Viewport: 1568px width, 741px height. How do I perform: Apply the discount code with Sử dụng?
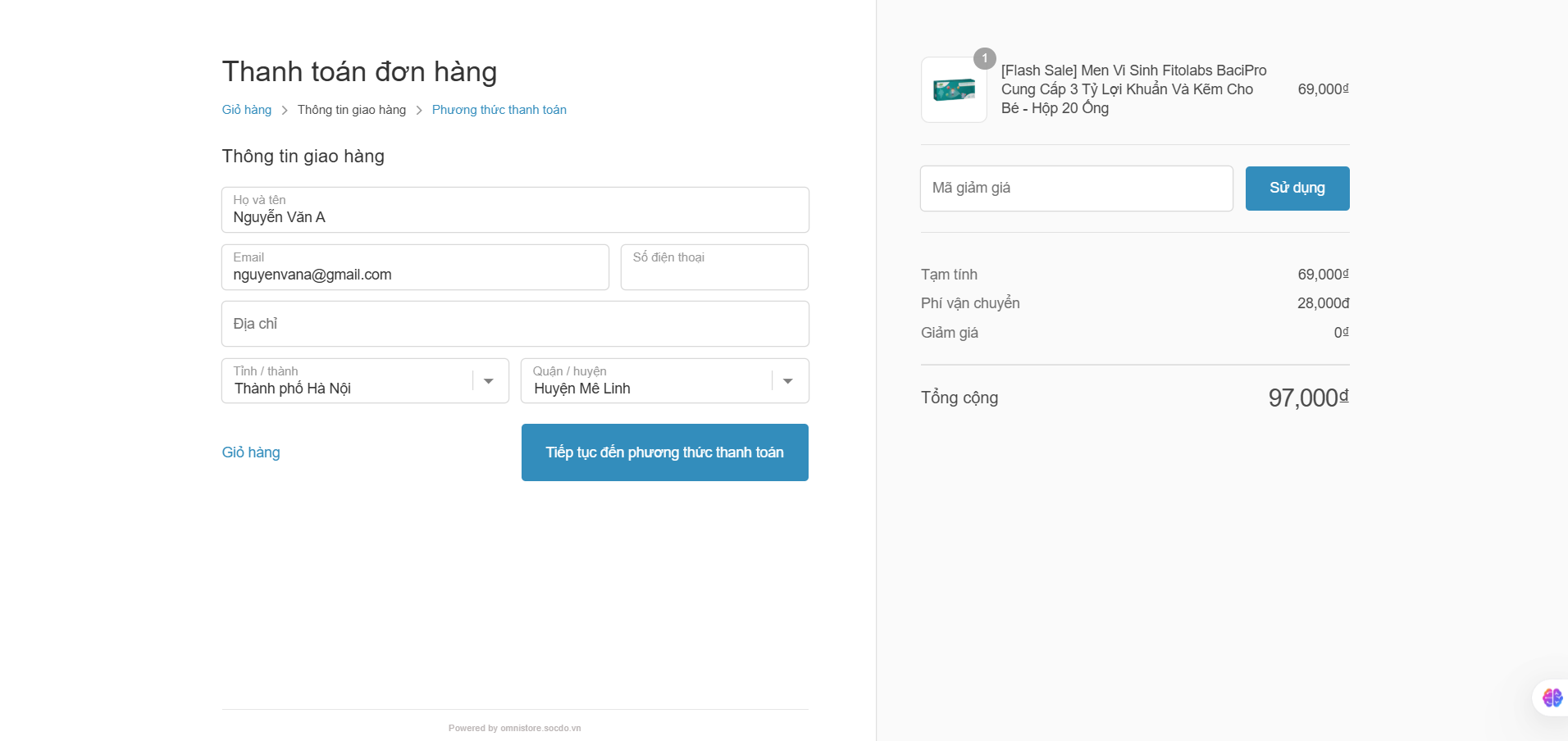1297,189
